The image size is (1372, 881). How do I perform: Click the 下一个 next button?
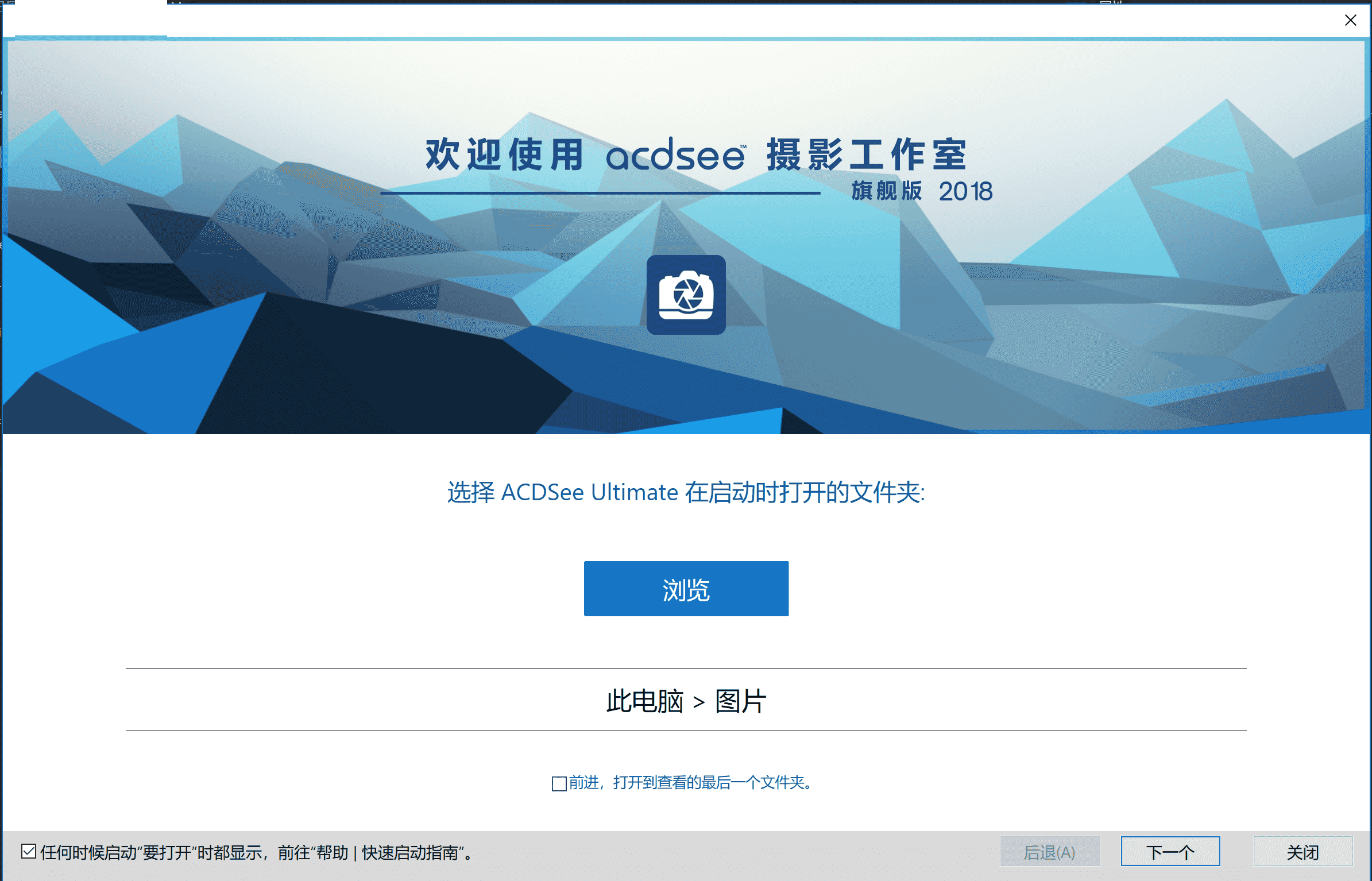point(1170,852)
